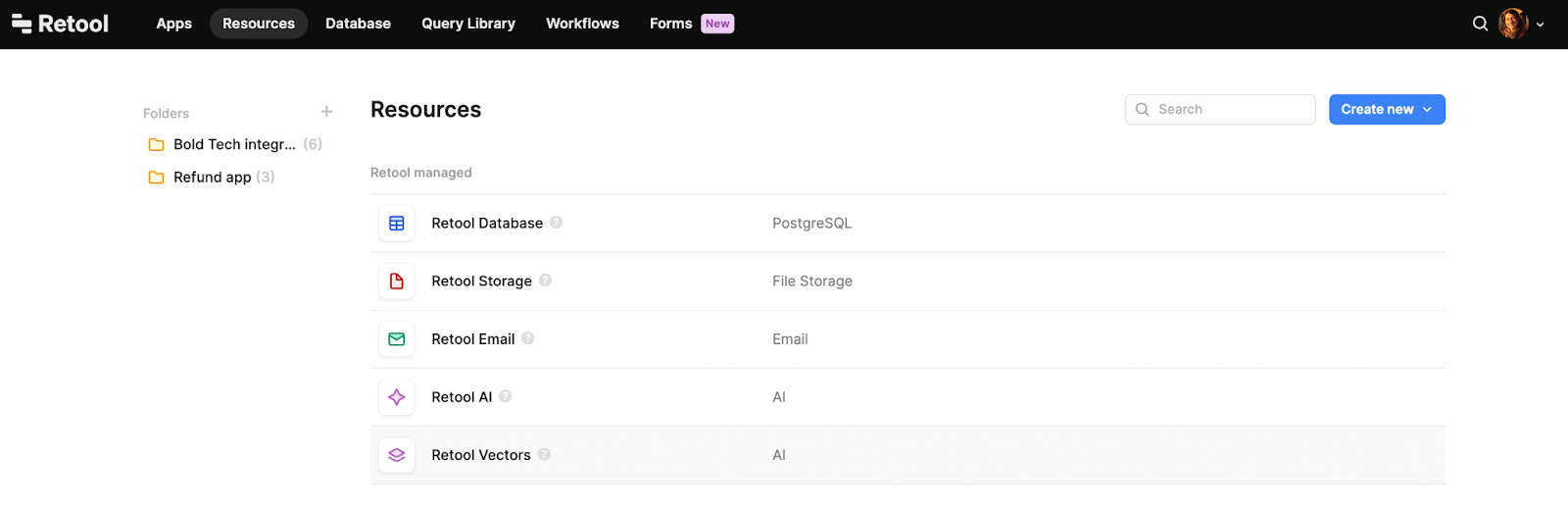Screen dimensions: 1568x509
Task: Click the Bold Tech folder count (6)
Action: (313, 144)
